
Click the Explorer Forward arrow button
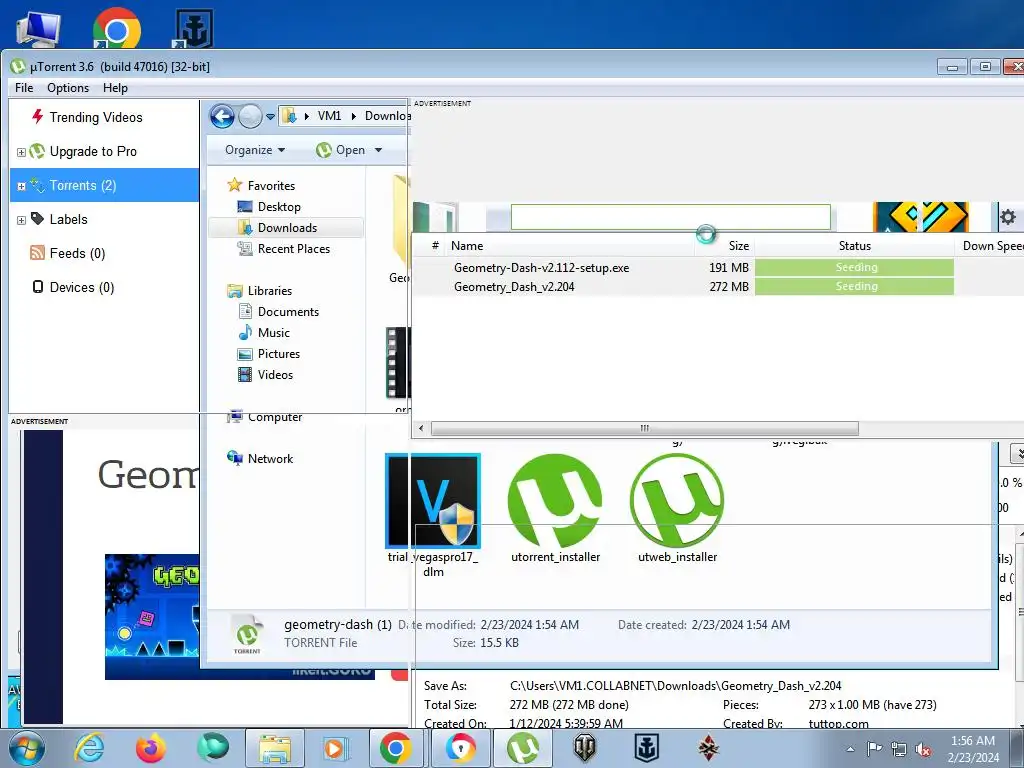coord(249,117)
